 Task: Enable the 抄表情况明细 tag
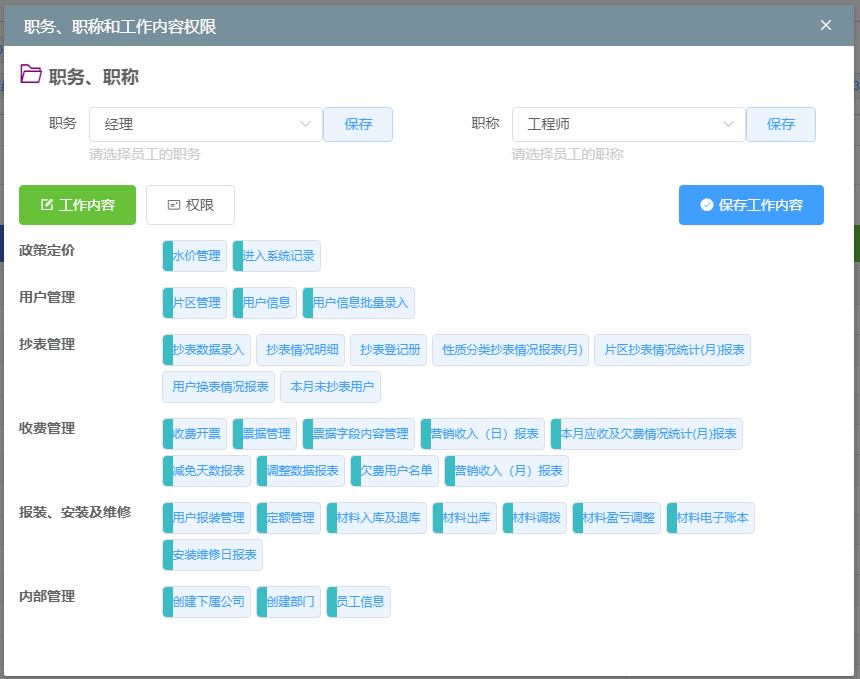(x=302, y=350)
